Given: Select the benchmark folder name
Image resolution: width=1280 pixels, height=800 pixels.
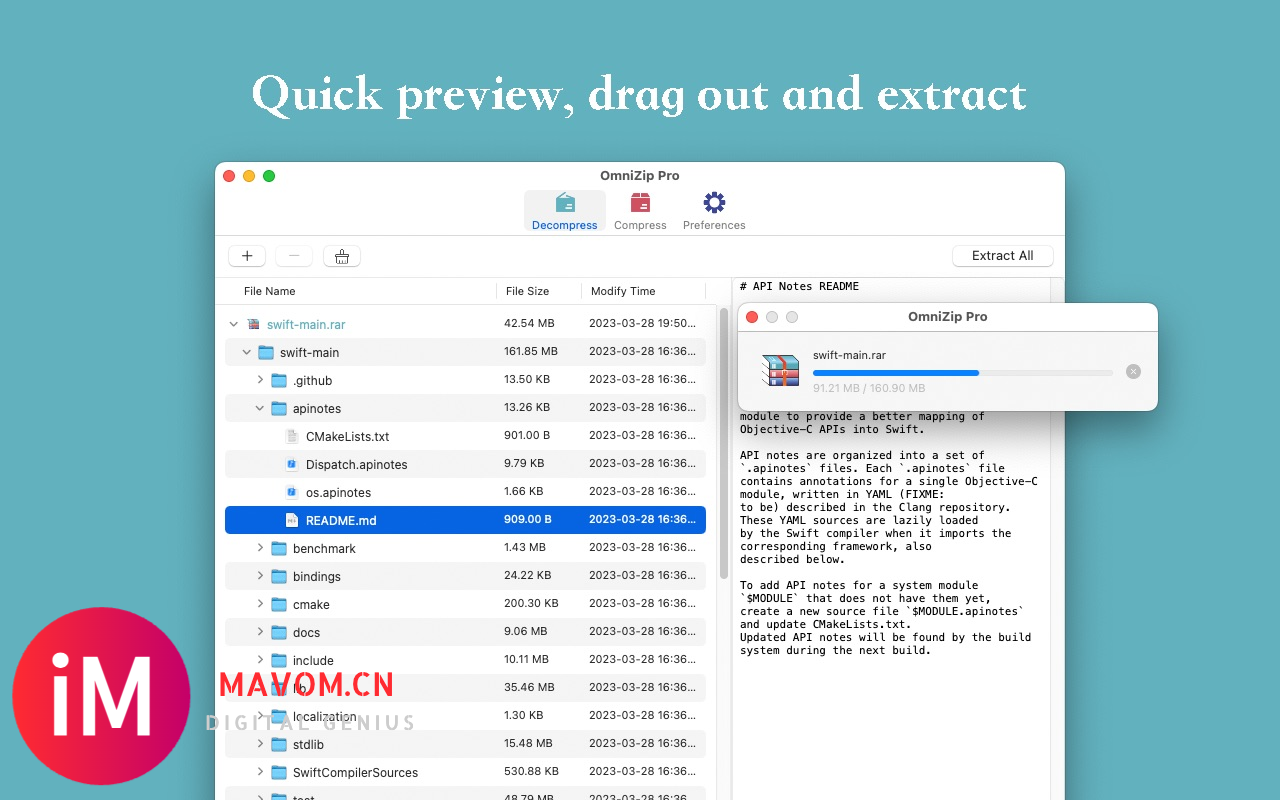Looking at the screenshot, I should [324, 549].
